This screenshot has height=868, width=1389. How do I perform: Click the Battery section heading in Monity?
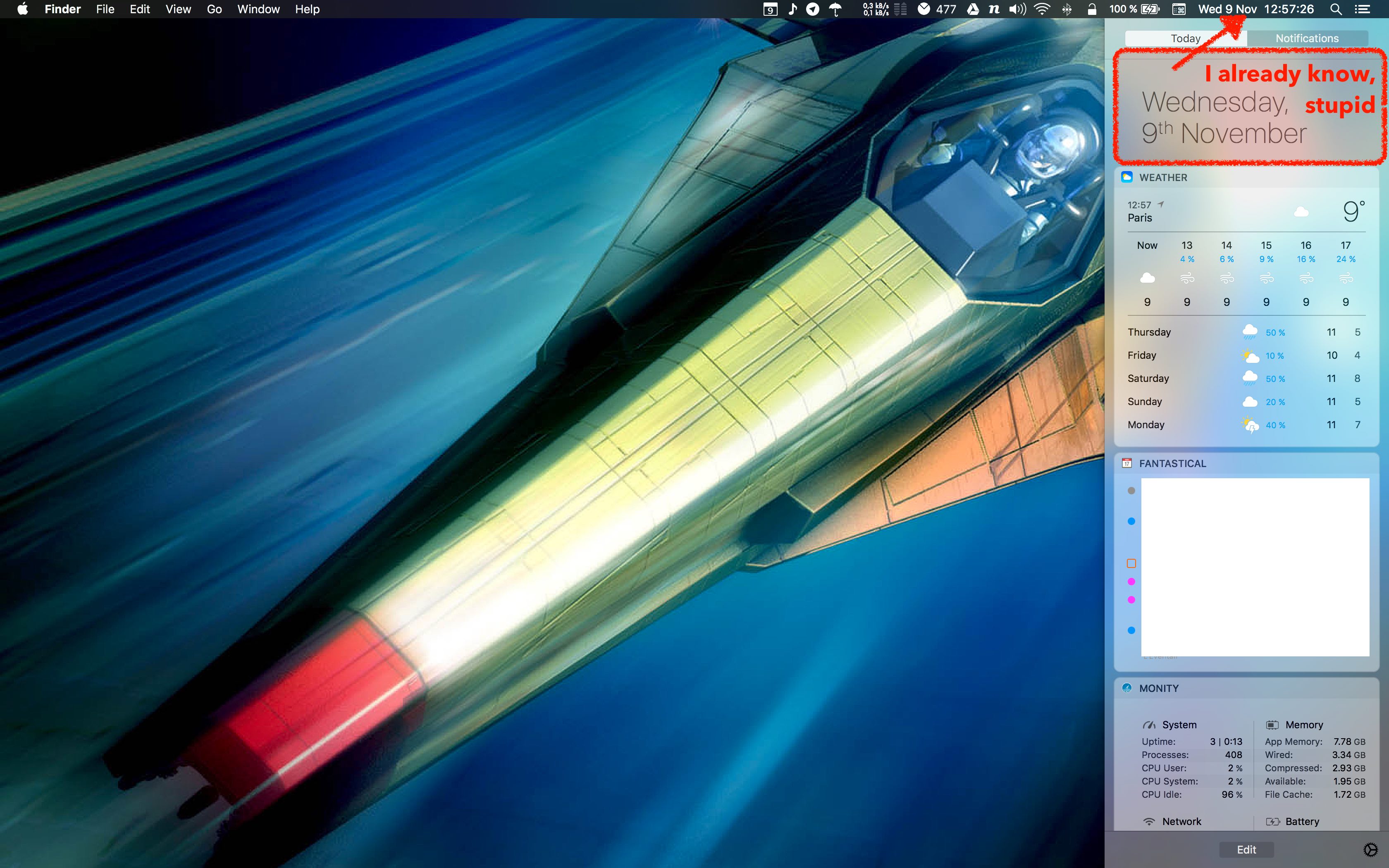point(1302,822)
